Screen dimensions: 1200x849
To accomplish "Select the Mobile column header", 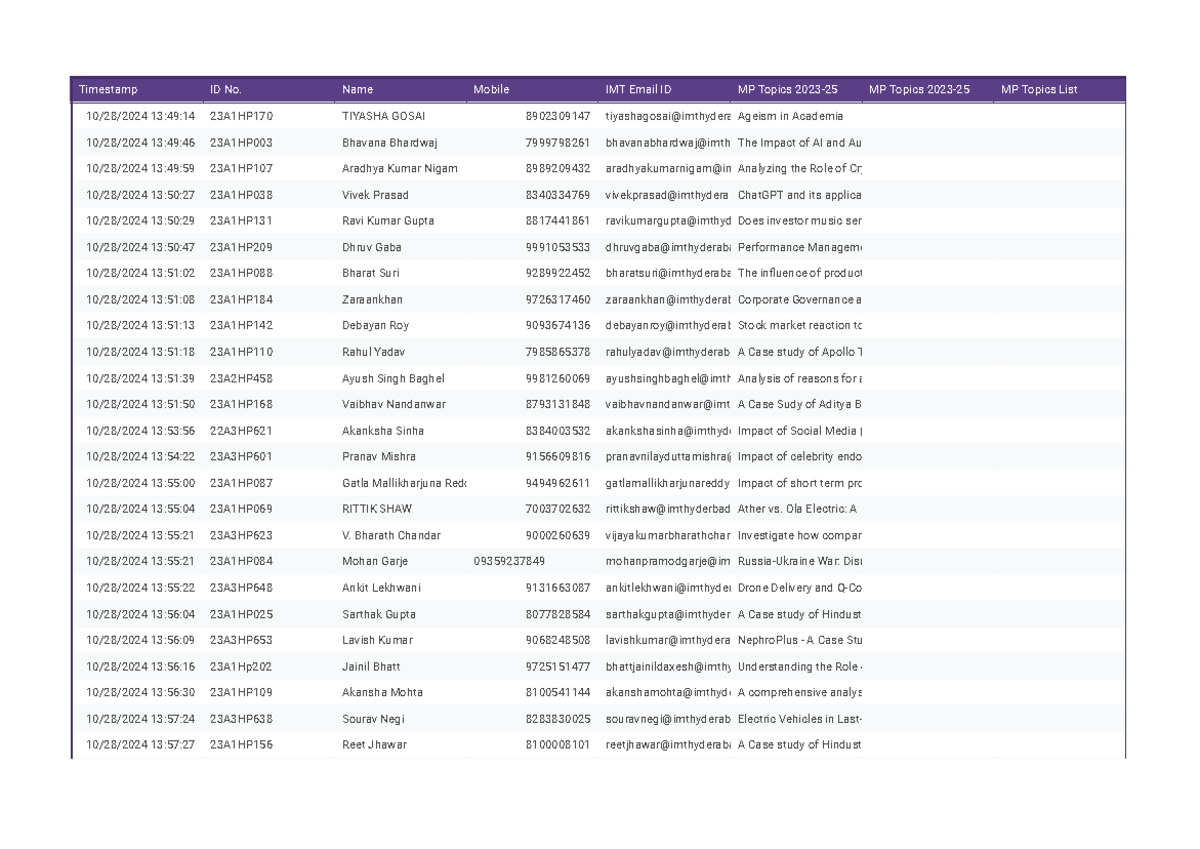I will click(491, 90).
